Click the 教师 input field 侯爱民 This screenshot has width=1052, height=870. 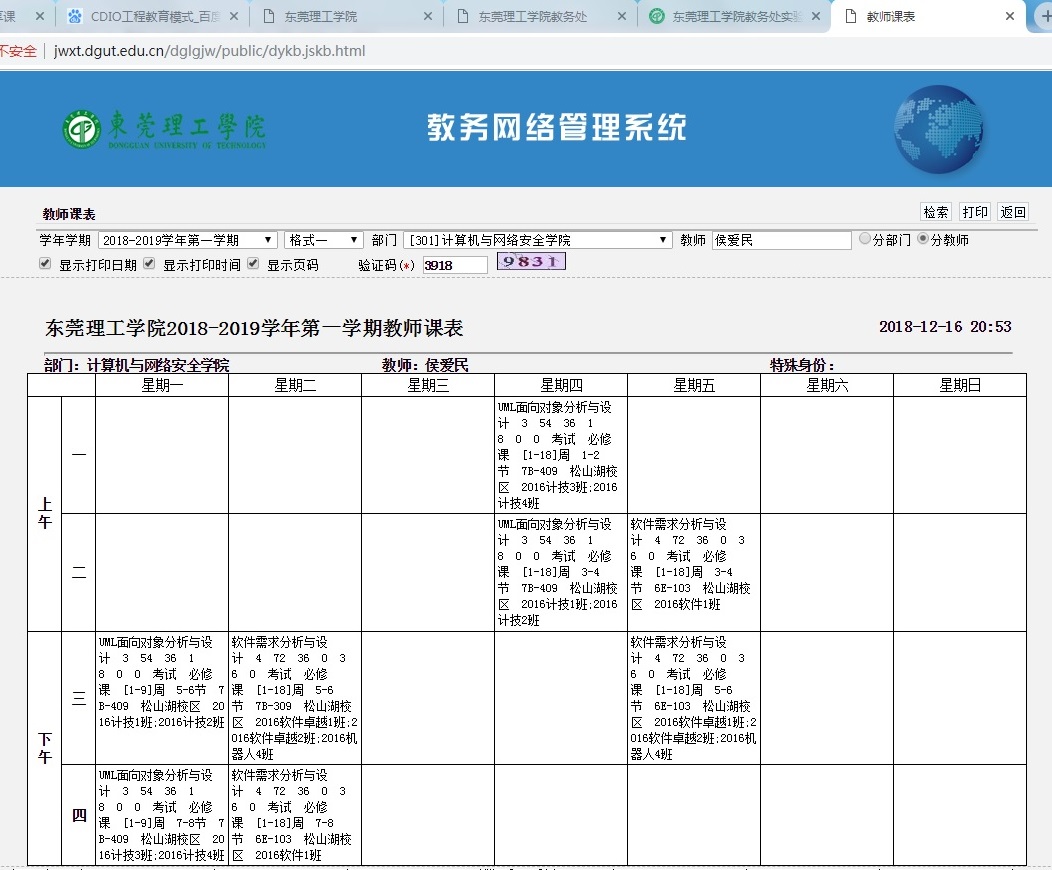[x=782, y=240]
